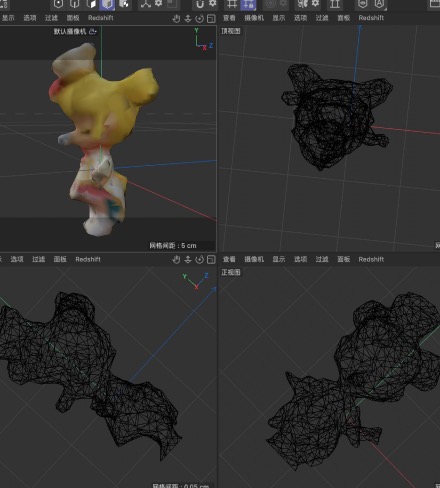Click the 网格间距 : 5 cm text
This screenshot has width=440, height=488.
(x=173, y=246)
